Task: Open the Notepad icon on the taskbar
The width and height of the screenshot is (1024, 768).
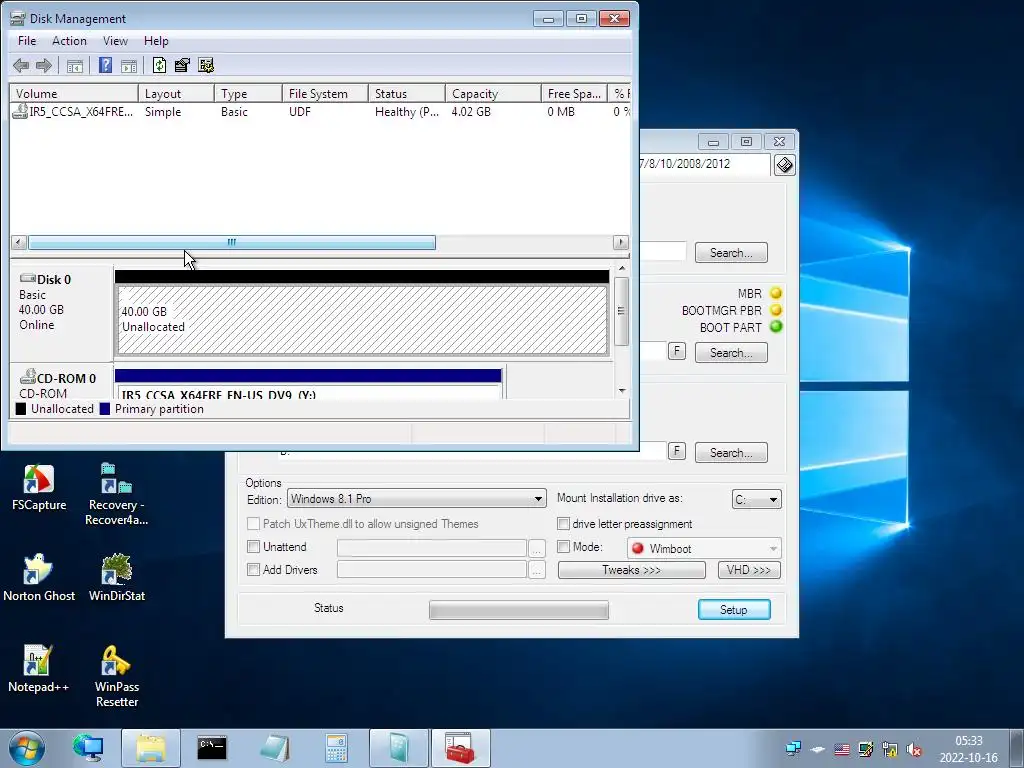Action: [275, 748]
